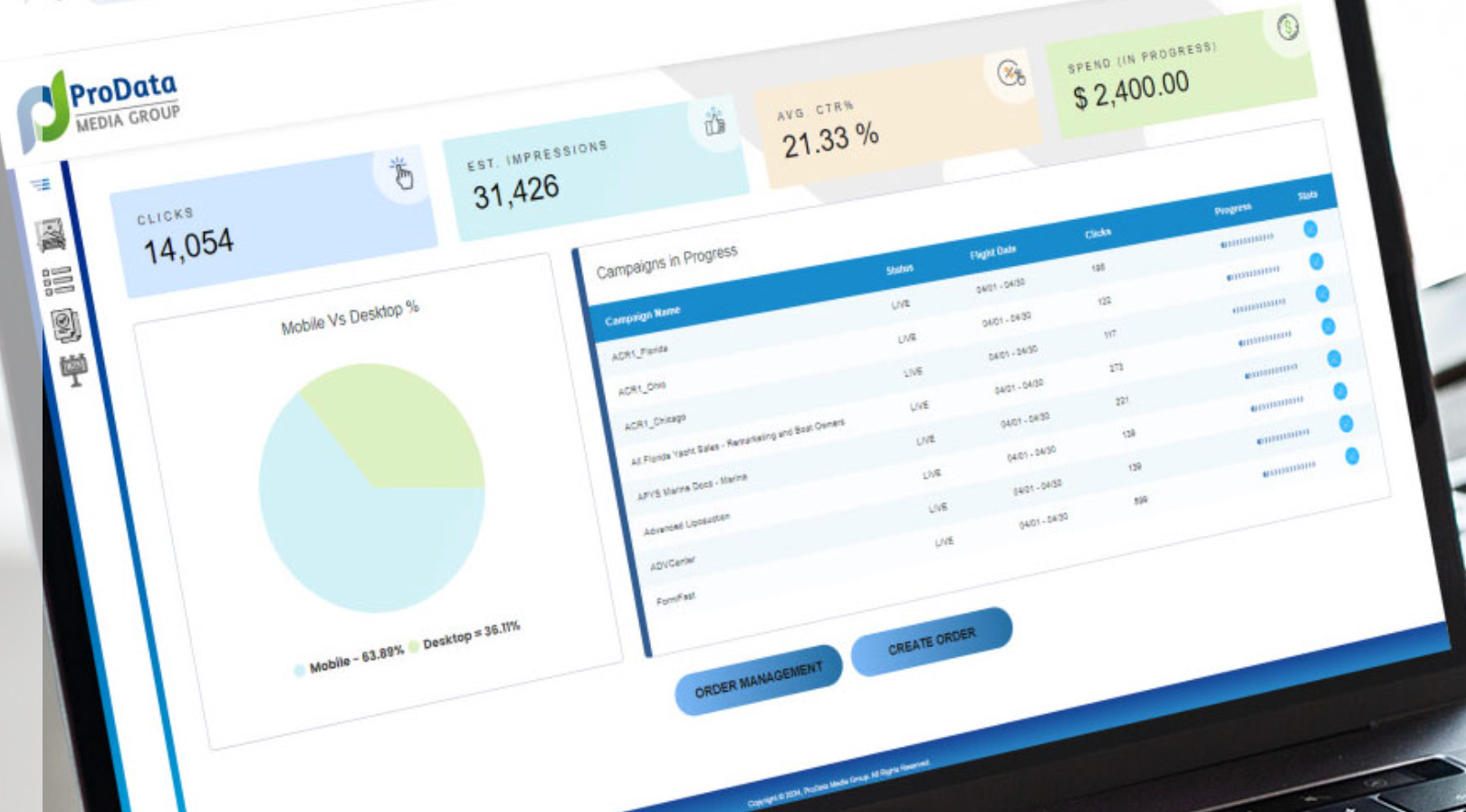Viewport: 1466px width, 812px height.
Task: Click the Order Management button
Action: click(758, 679)
